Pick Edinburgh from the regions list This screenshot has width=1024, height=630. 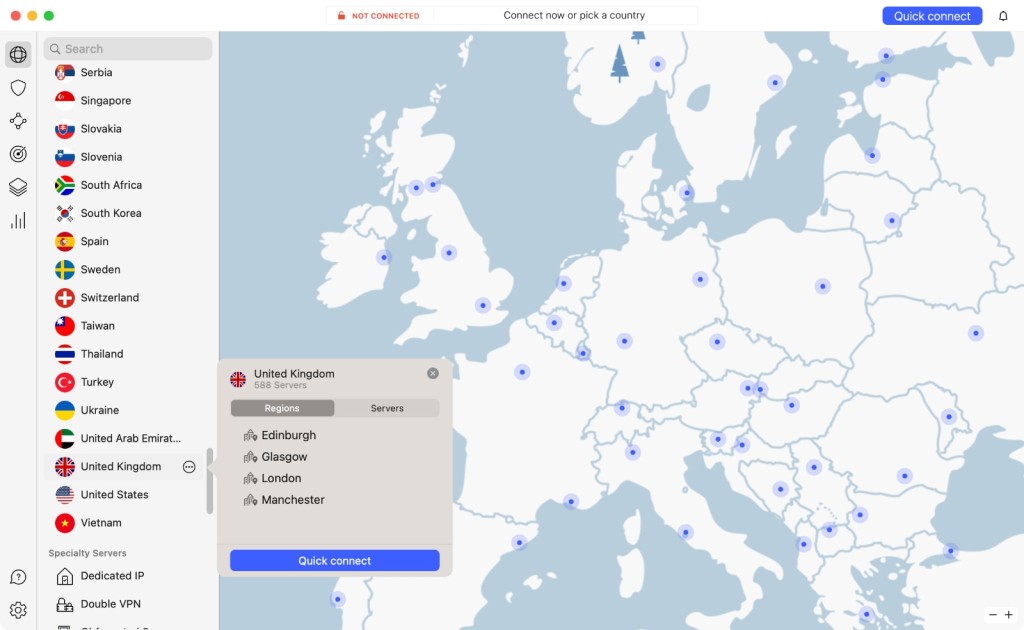pos(288,435)
